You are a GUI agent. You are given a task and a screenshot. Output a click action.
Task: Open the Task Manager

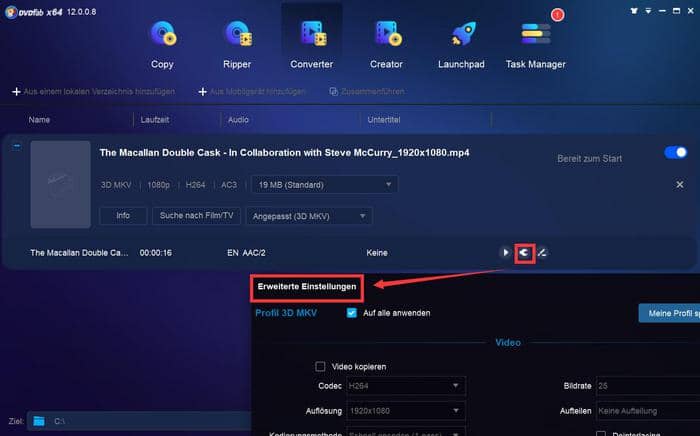click(536, 44)
